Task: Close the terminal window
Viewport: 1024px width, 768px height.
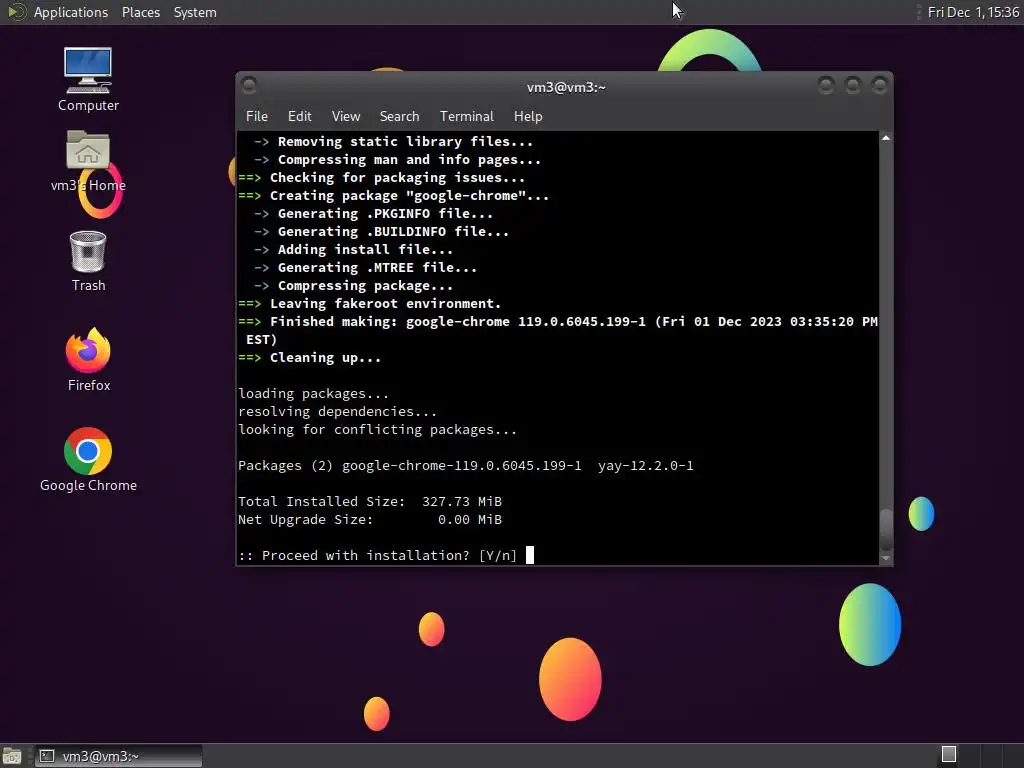Action: coord(880,85)
